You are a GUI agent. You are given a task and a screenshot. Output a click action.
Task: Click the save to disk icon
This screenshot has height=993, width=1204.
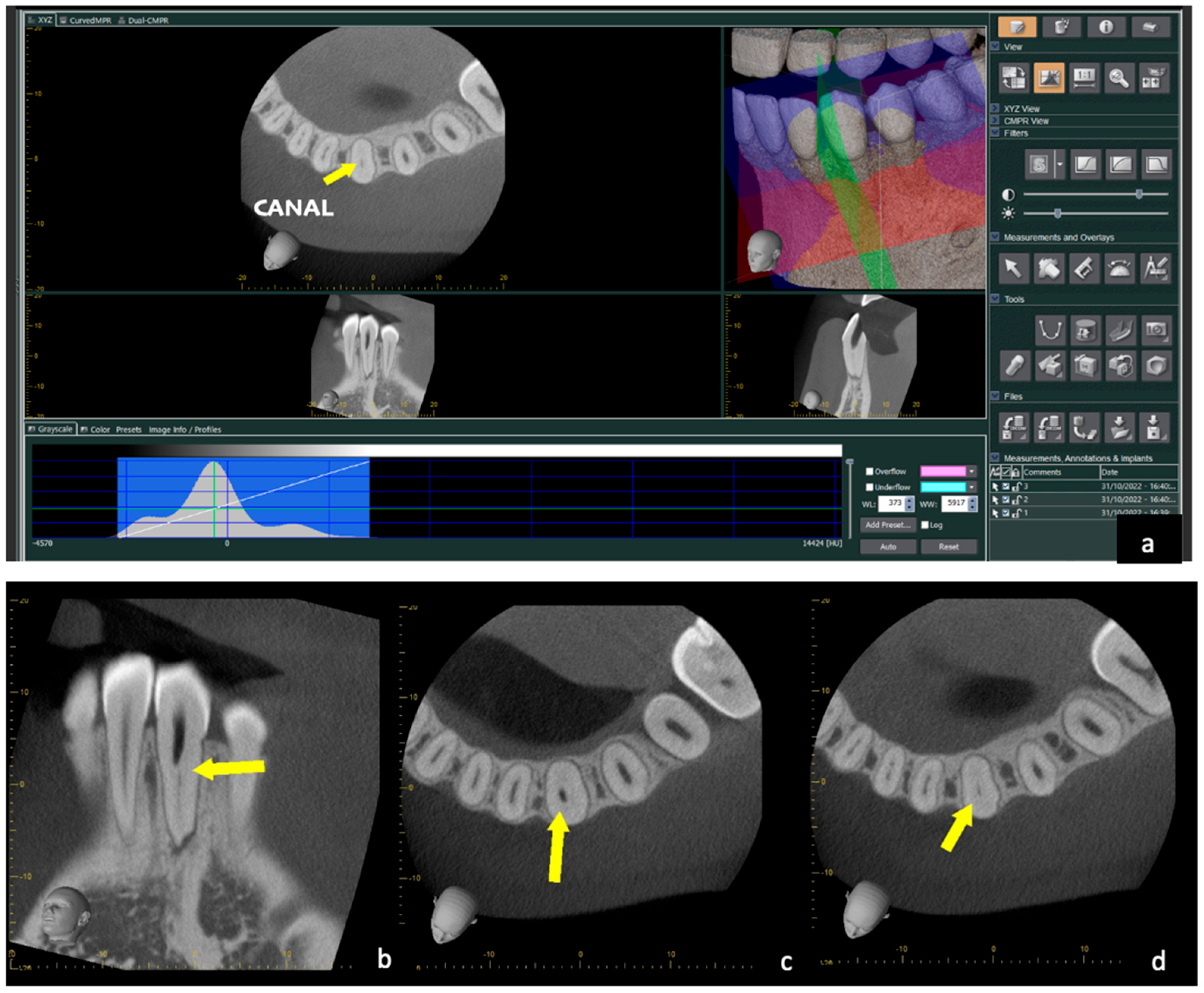(1154, 427)
